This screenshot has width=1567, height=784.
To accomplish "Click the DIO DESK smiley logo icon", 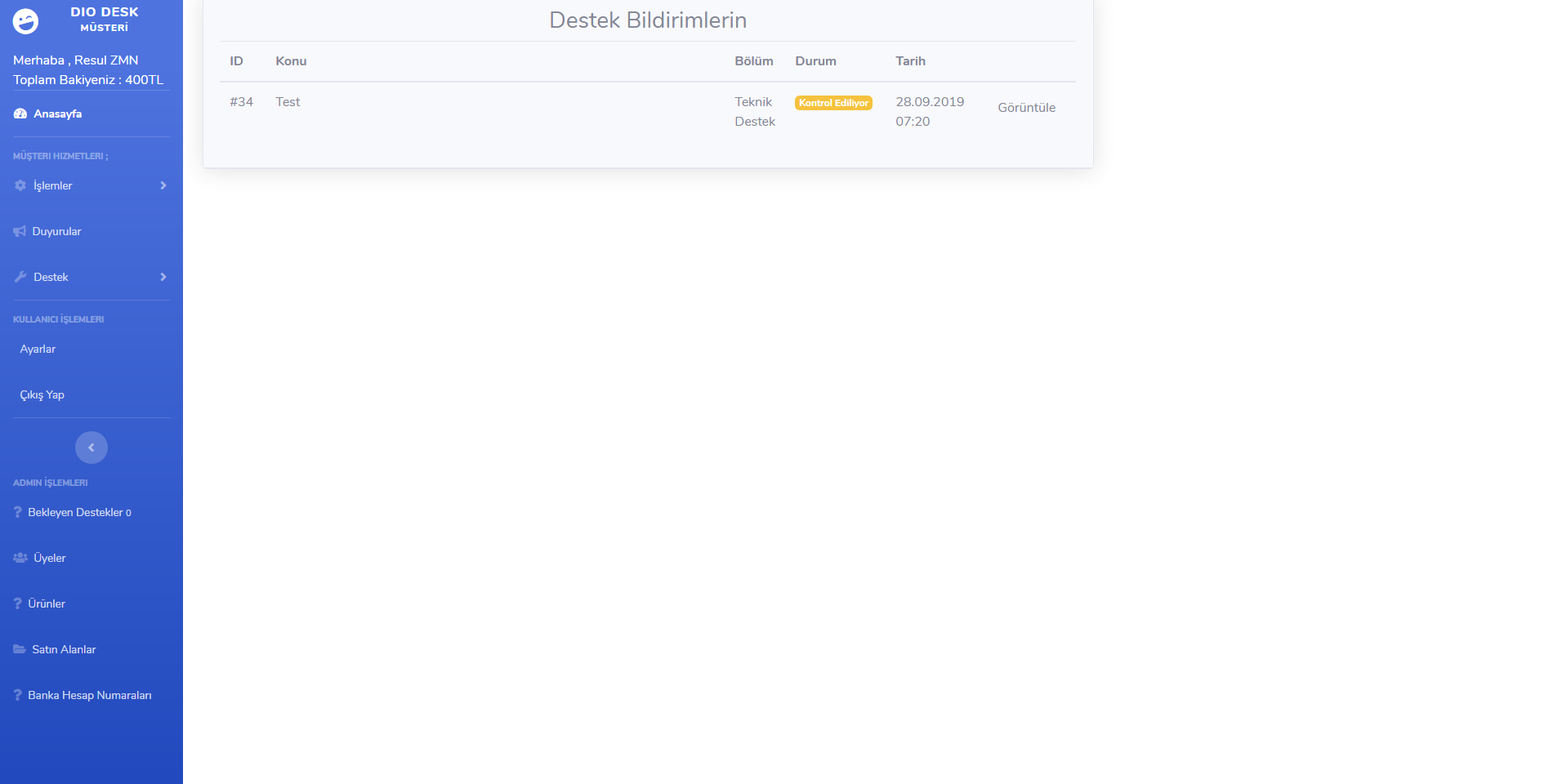I will click(25, 21).
